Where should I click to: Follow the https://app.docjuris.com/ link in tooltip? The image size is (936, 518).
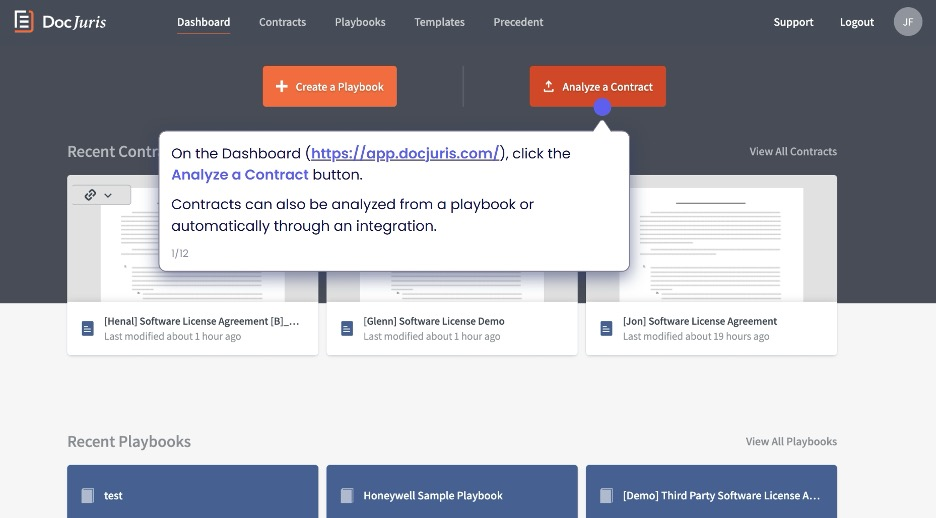pyautogui.click(x=405, y=153)
